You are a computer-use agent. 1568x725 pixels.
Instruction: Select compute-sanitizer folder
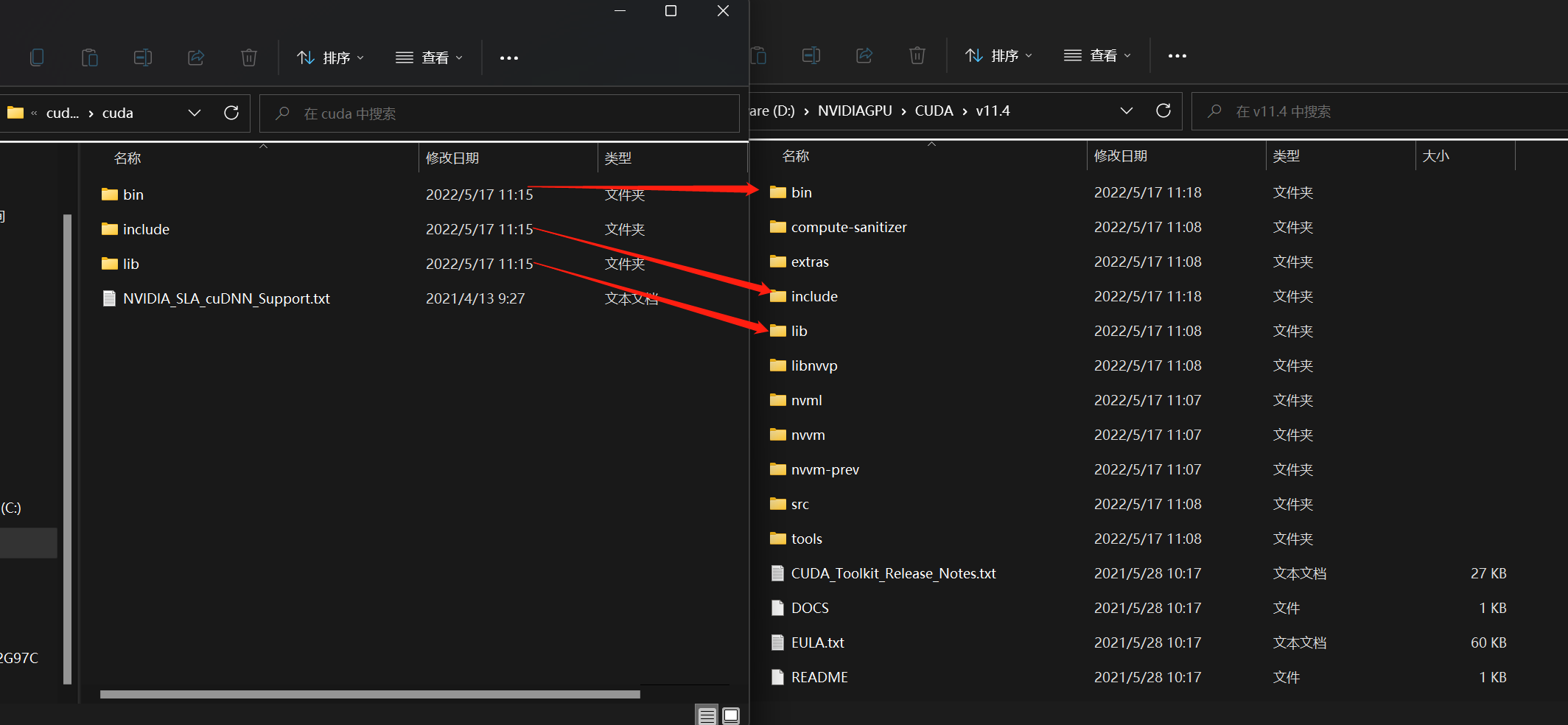[x=849, y=227]
